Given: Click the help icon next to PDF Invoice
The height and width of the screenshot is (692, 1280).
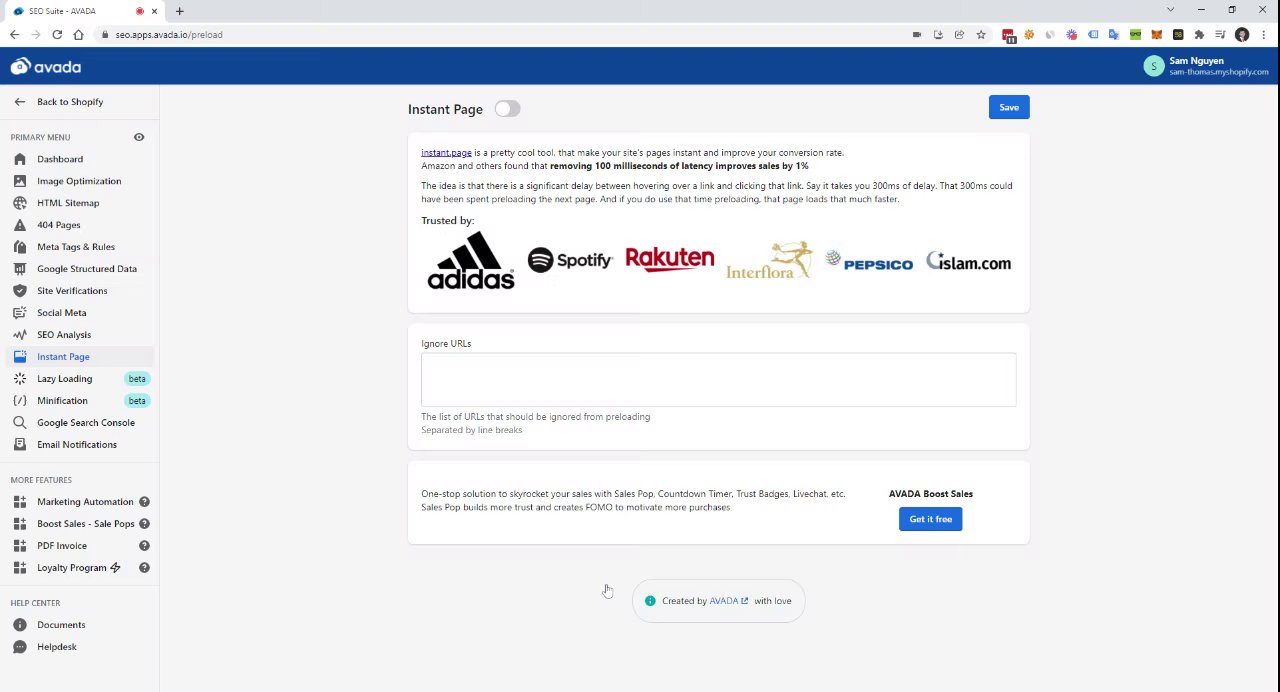Looking at the screenshot, I should tap(144, 546).
